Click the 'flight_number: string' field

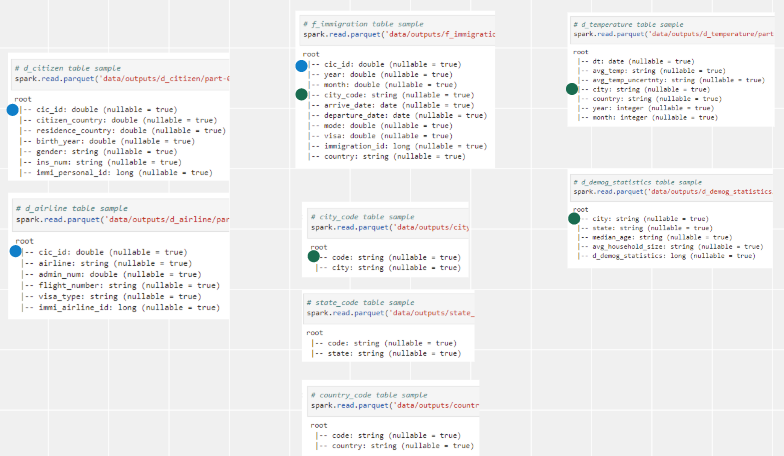click(x=121, y=285)
